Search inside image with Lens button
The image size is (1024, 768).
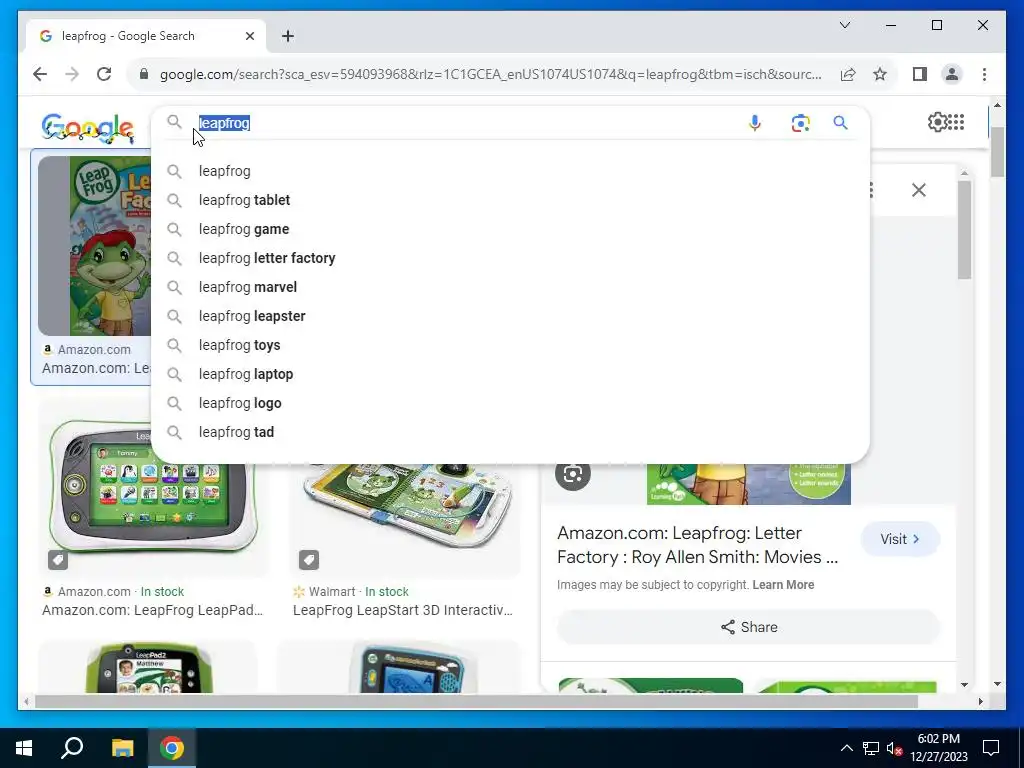[573, 474]
